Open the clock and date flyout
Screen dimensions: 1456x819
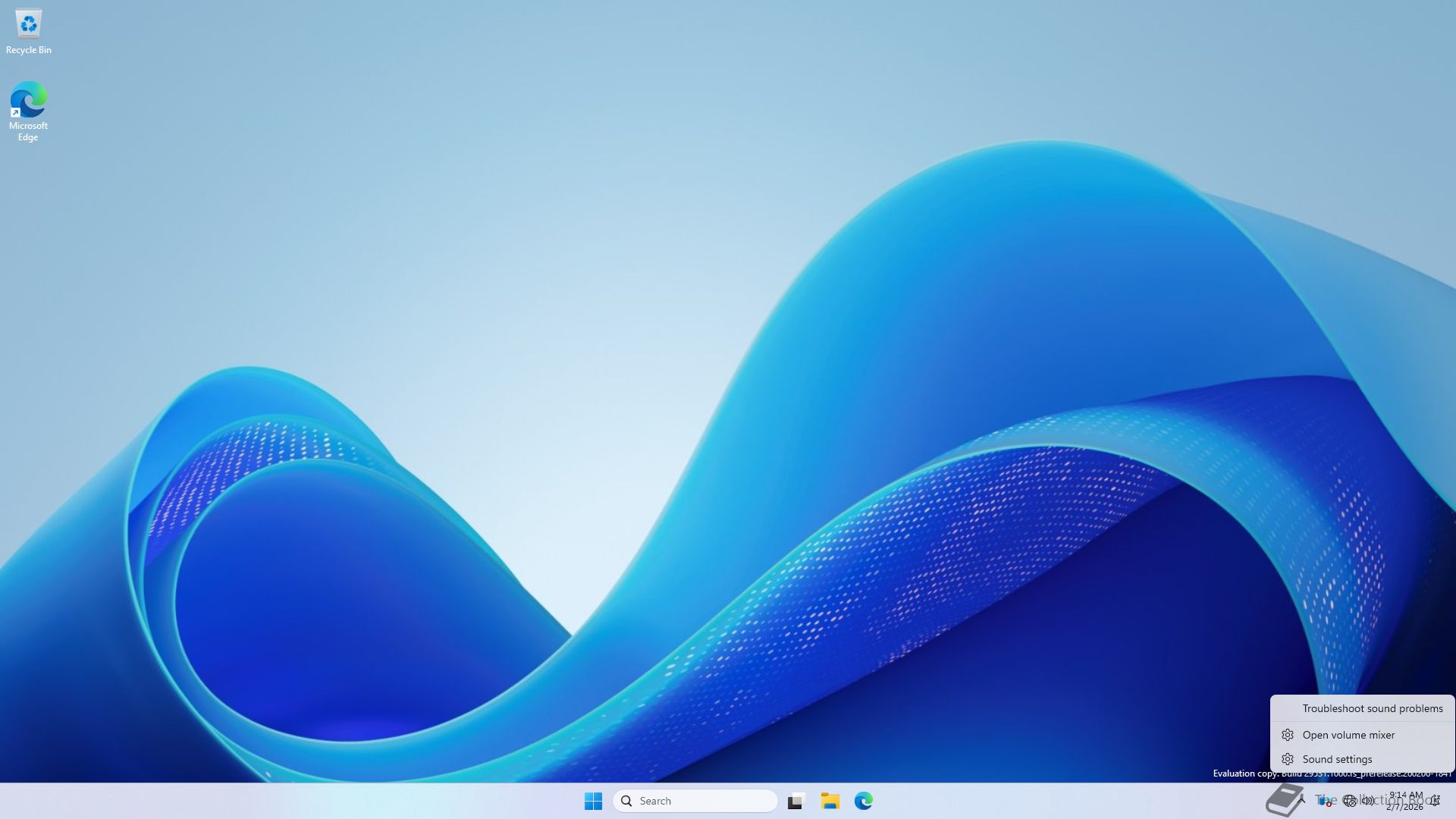[x=1405, y=801]
